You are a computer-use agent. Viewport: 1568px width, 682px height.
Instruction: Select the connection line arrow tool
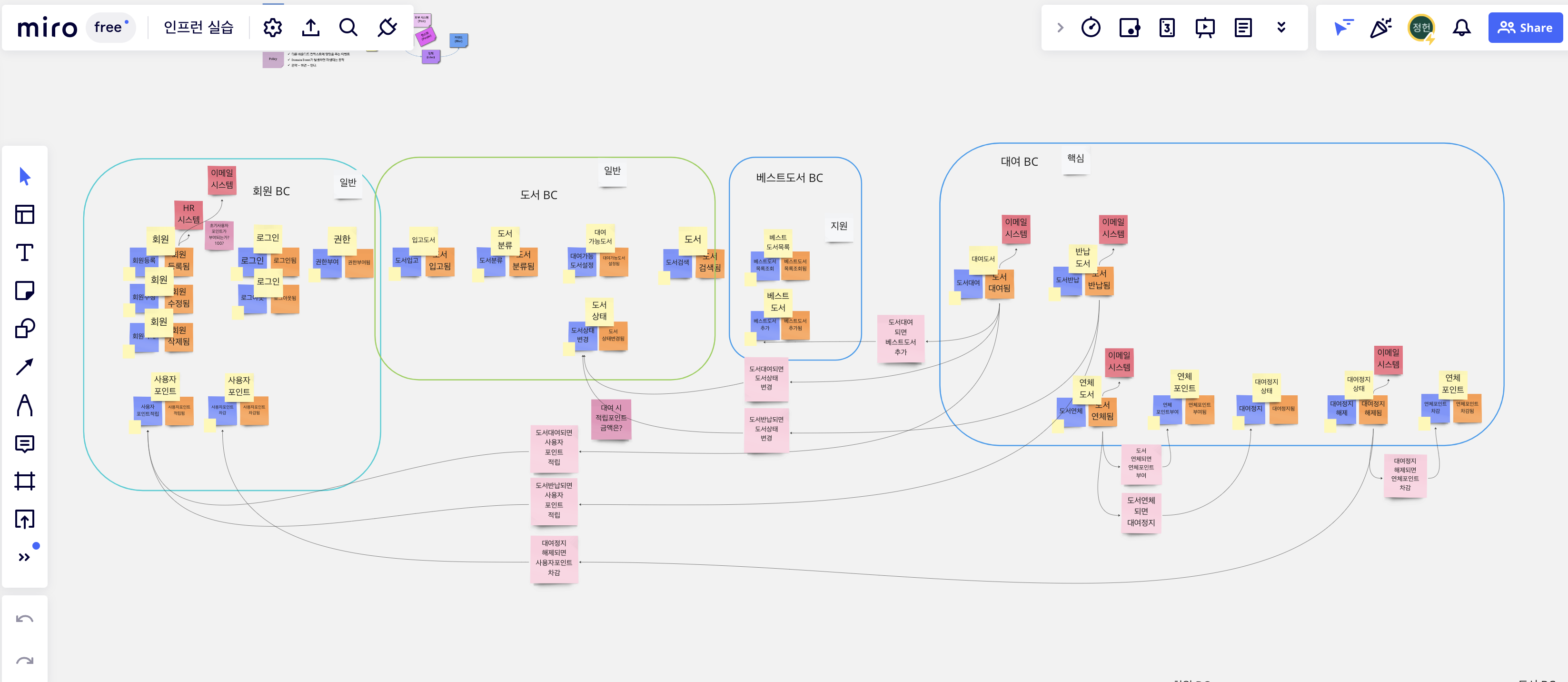pyautogui.click(x=24, y=367)
